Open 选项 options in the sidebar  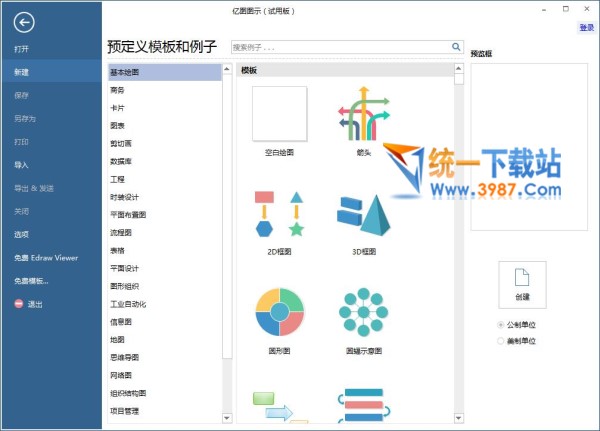(x=22, y=234)
